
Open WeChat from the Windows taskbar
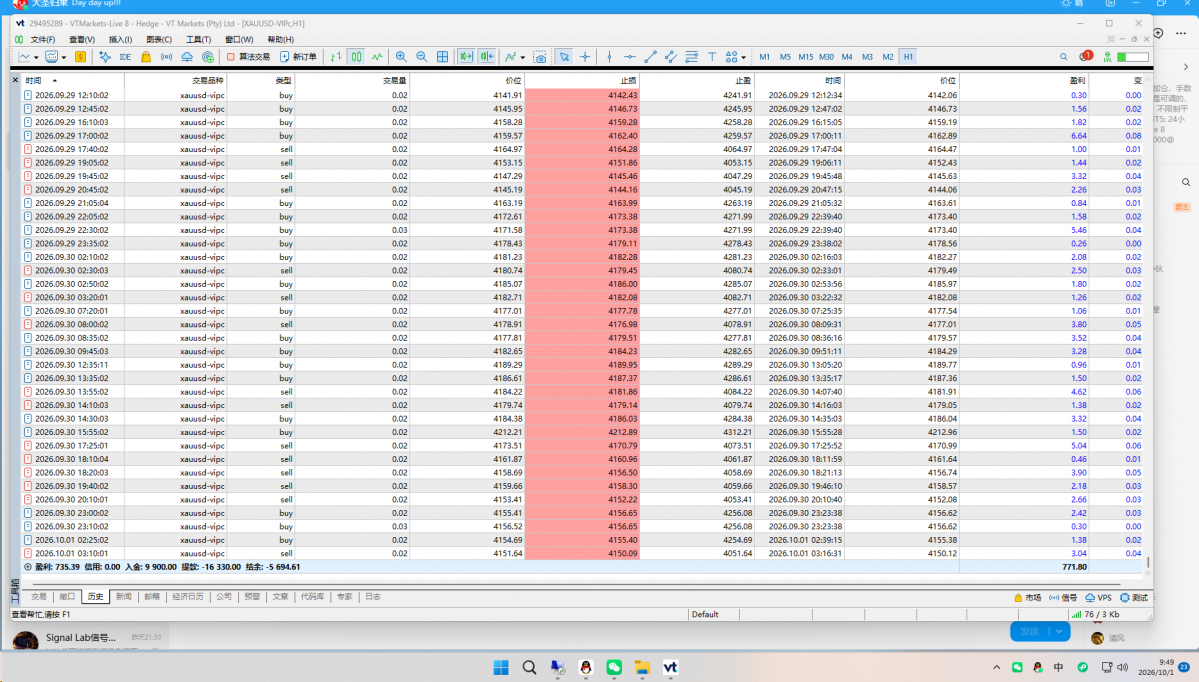614,667
